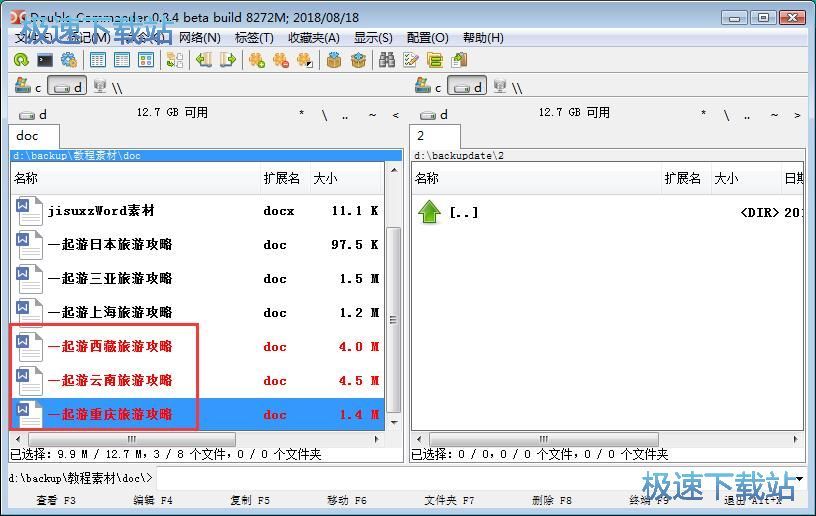Click right panel root directory backslash button

pyautogui.click(x=726, y=115)
